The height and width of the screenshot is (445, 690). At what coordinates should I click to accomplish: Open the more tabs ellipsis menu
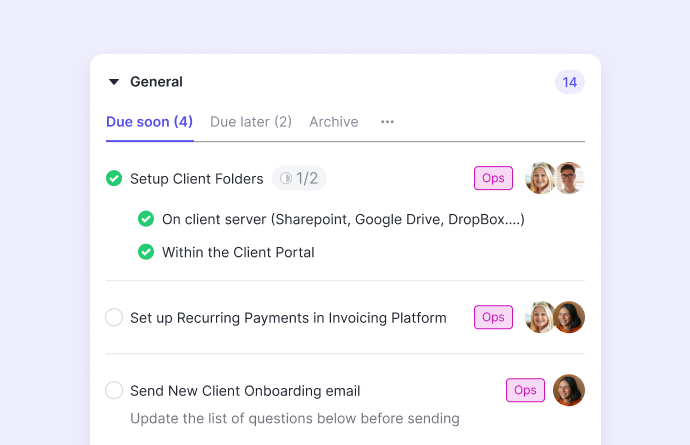pyautogui.click(x=387, y=122)
